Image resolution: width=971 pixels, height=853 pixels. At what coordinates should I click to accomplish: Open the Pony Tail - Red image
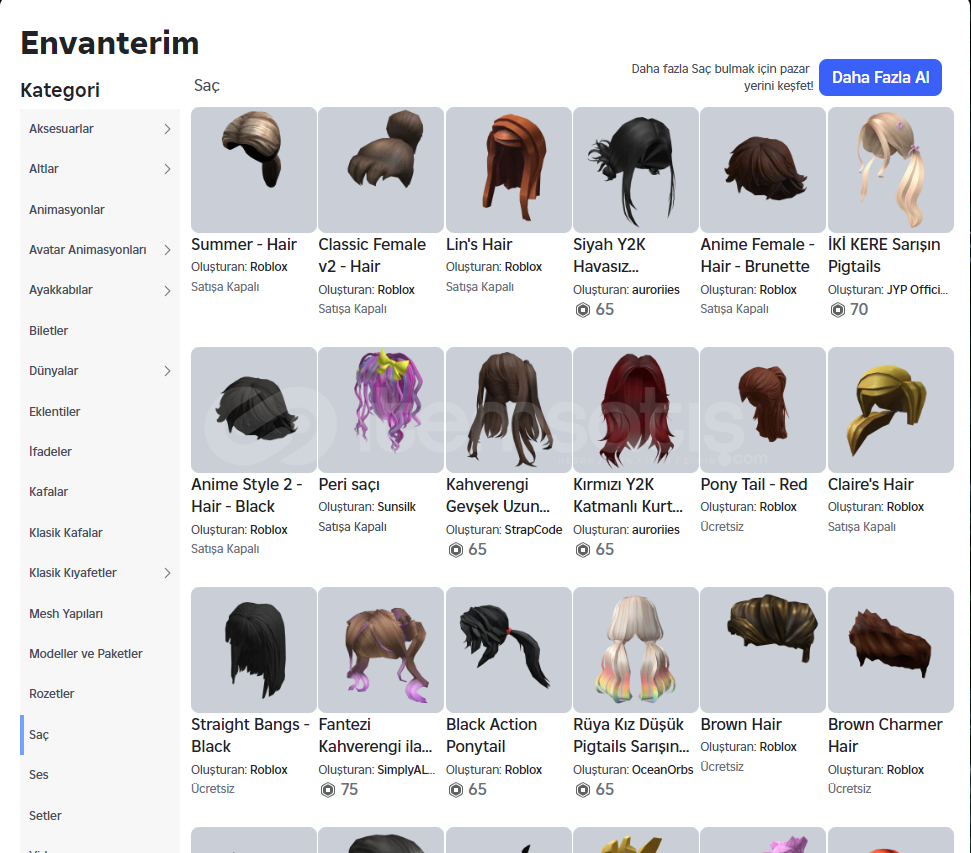(763, 409)
